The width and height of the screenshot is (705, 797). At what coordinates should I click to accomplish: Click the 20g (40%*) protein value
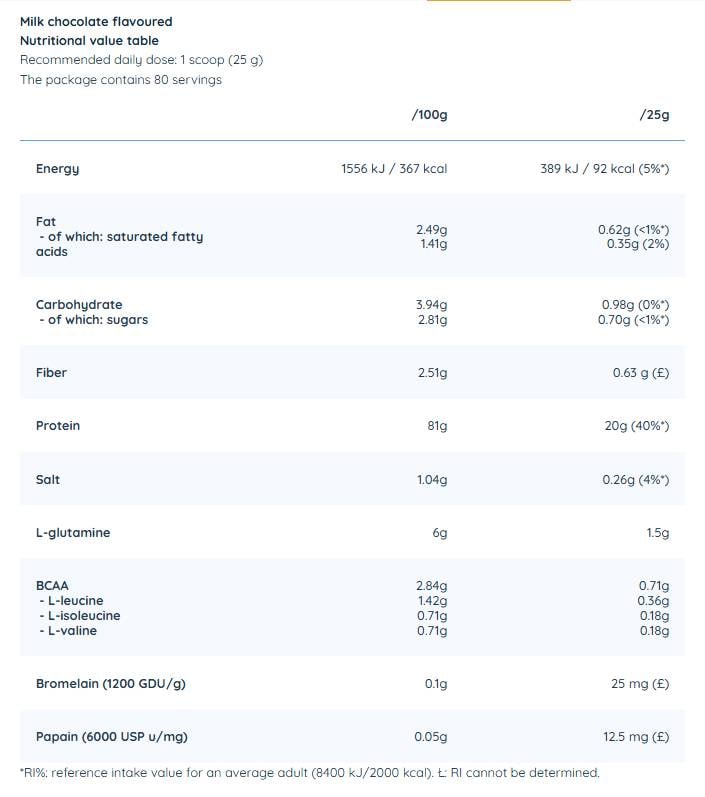(x=637, y=426)
